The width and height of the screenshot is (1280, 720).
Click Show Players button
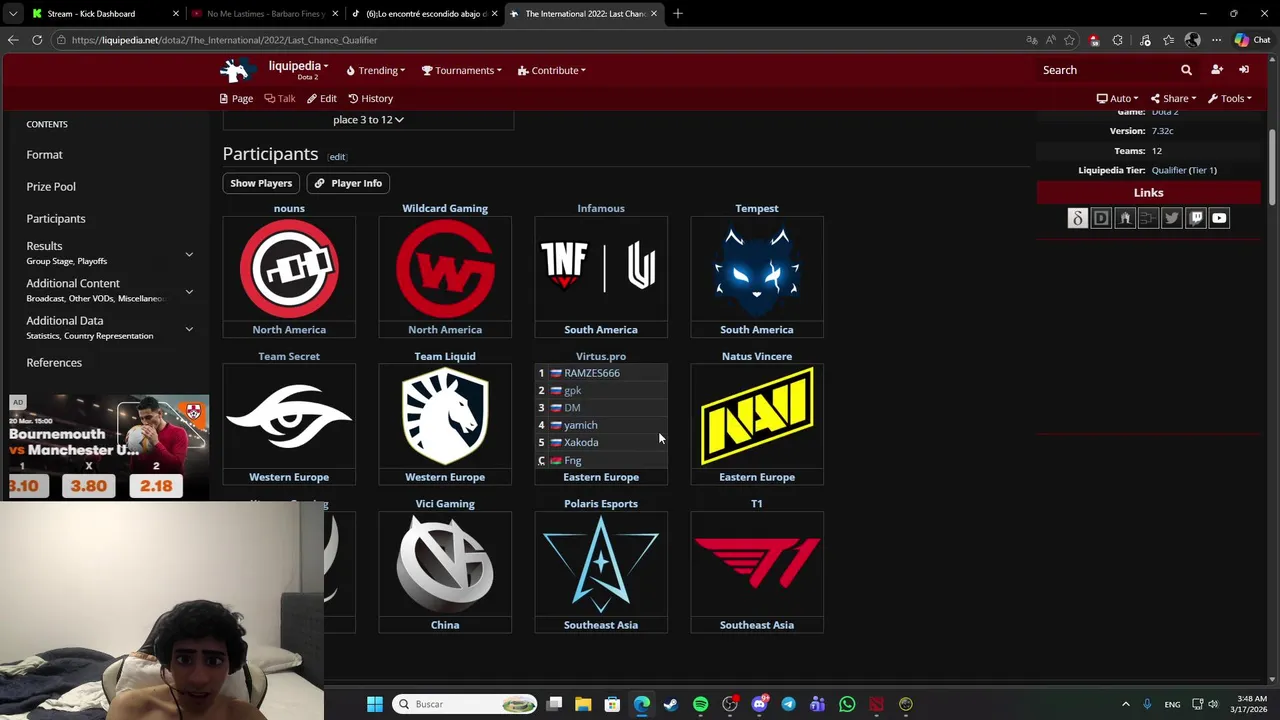(261, 183)
